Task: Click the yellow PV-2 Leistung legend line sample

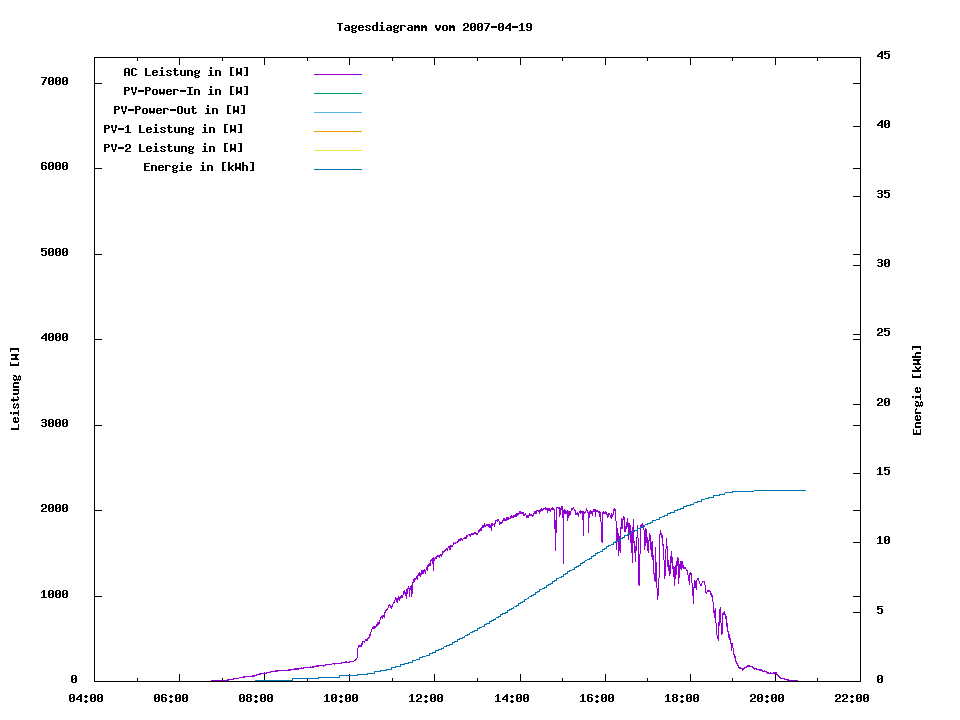Action: (337, 150)
